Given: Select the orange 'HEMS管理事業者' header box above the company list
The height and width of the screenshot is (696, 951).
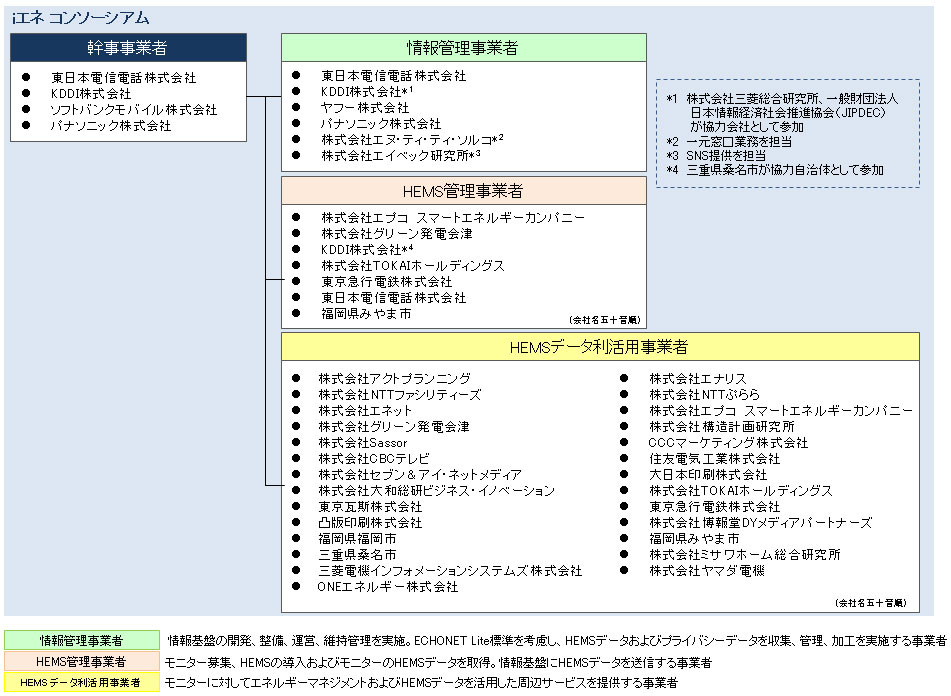Looking at the screenshot, I should pyautogui.click(x=464, y=191).
